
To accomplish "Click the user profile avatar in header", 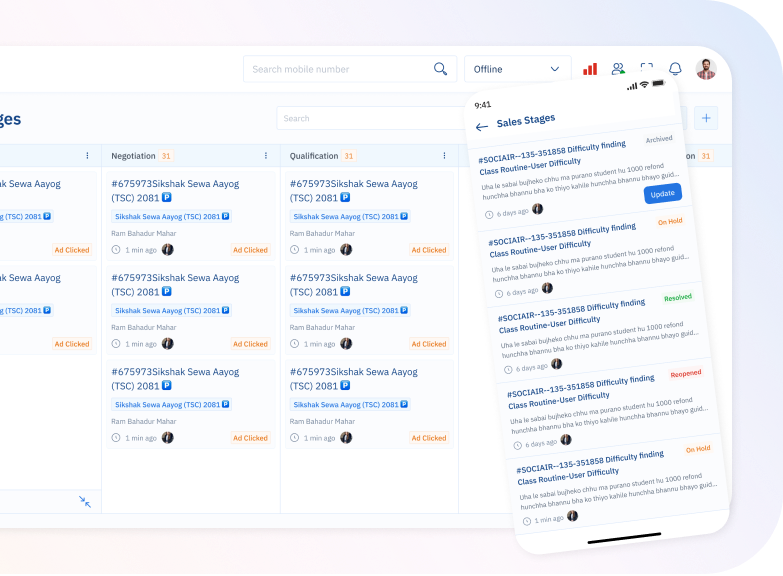I will [706, 69].
